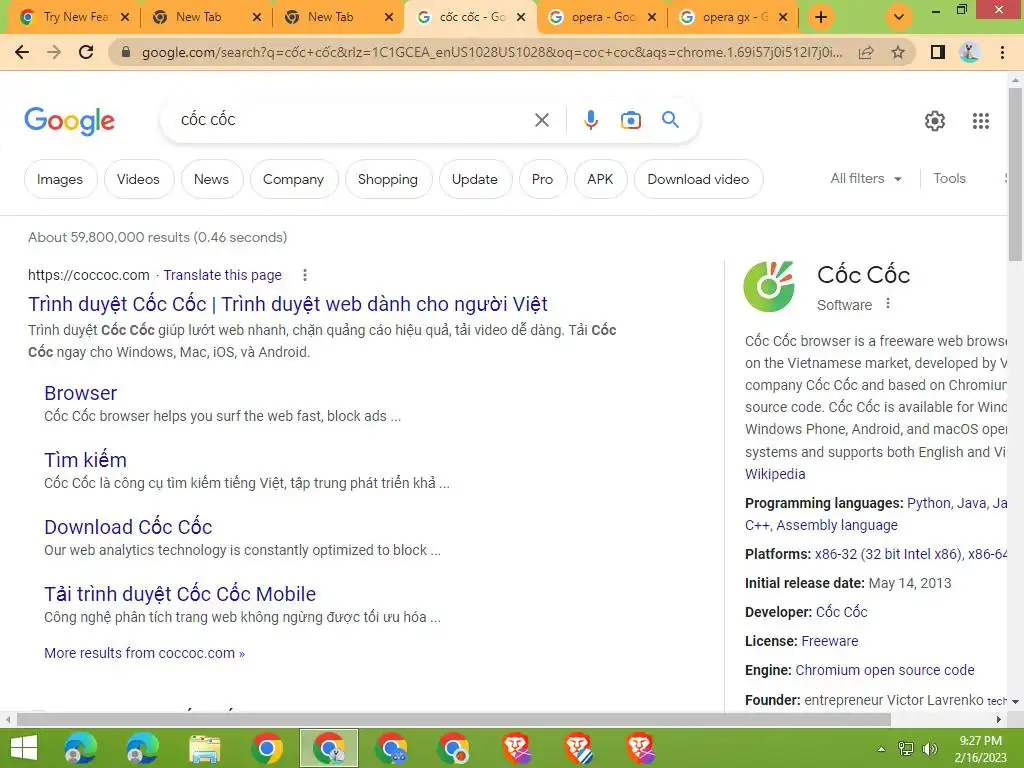Select the Update filter chip
1024x768 pixels.
(475, 179)
